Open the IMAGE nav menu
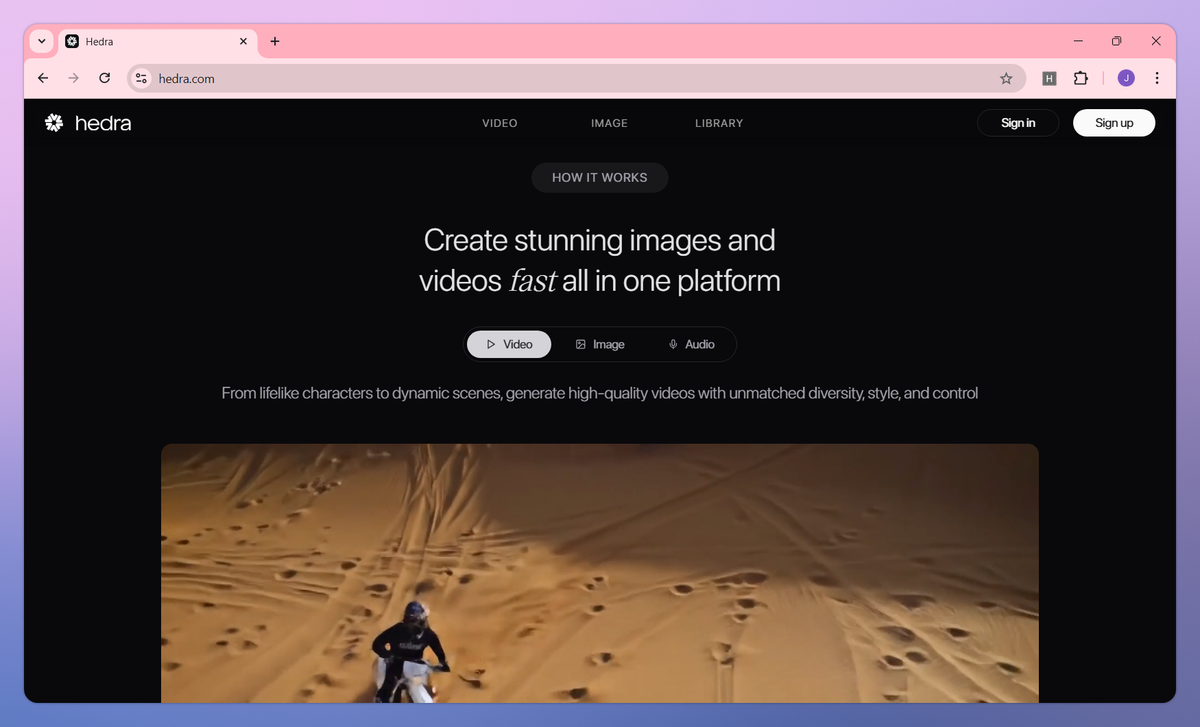 [609, 123]
